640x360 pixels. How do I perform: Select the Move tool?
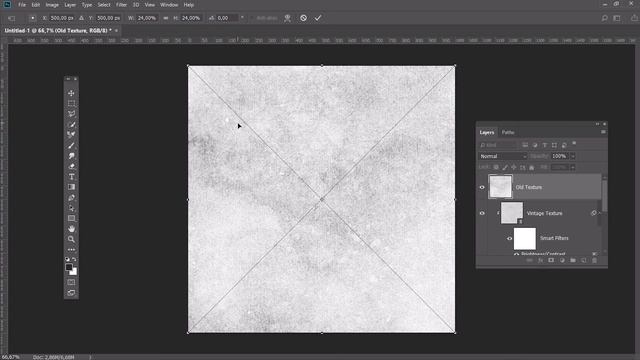pos(71,93)
